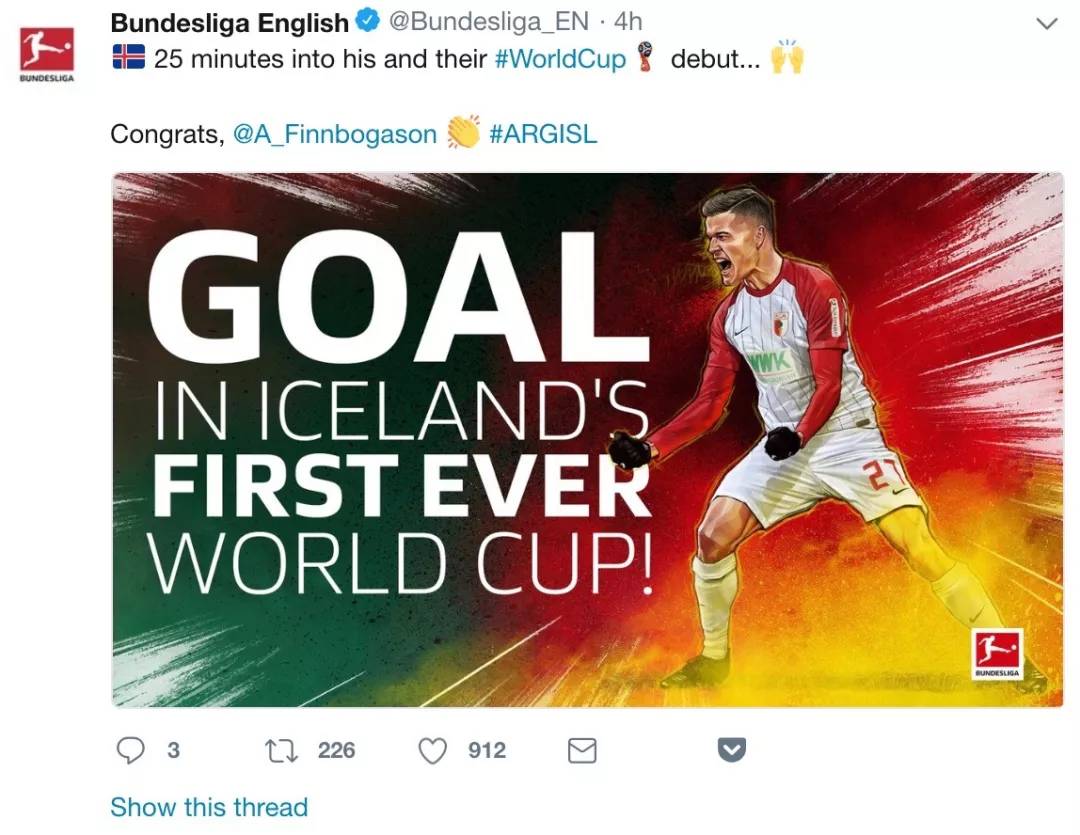Screen dimensions: 1080x835
Task: Save the tweet using the Pocket icon
Action: [732, 750]
